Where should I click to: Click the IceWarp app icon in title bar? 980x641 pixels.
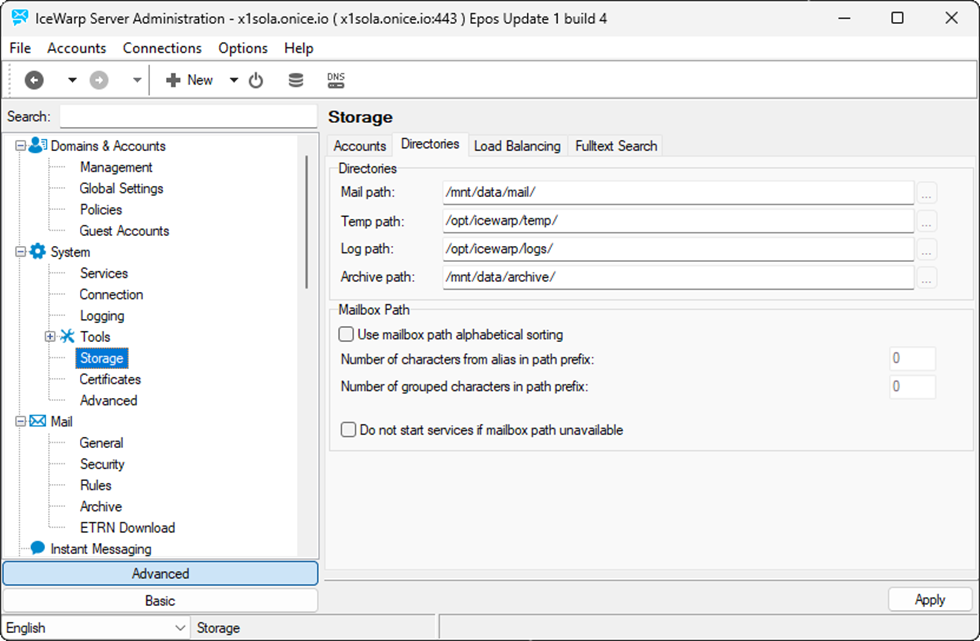point(19,17)
